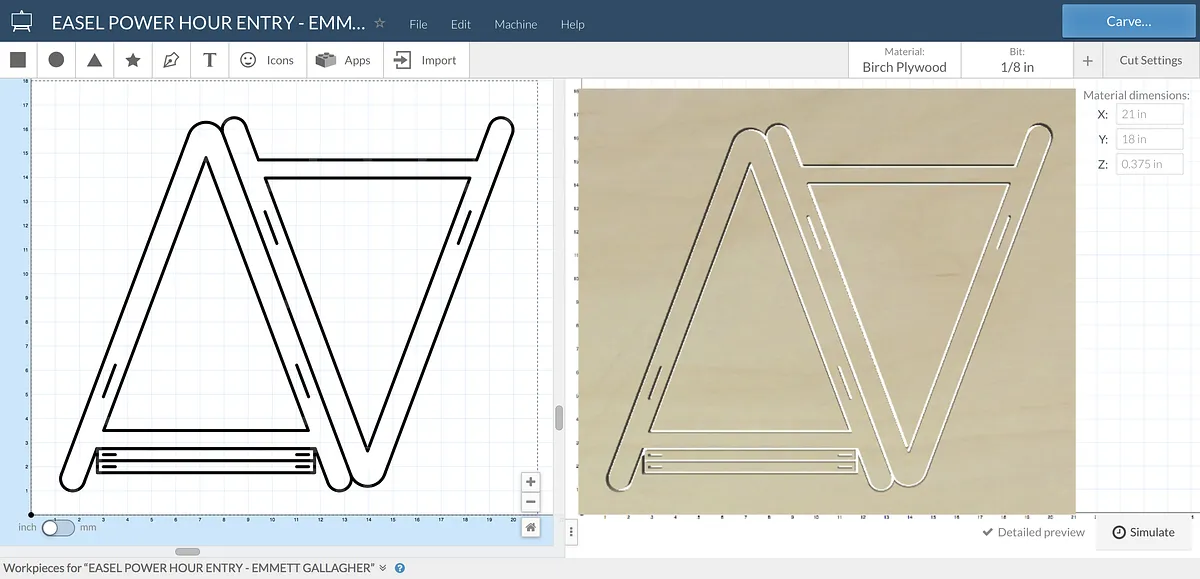1200x579 pixels.
Task: Open the Machine menu
Action: [x=515, y=24]
